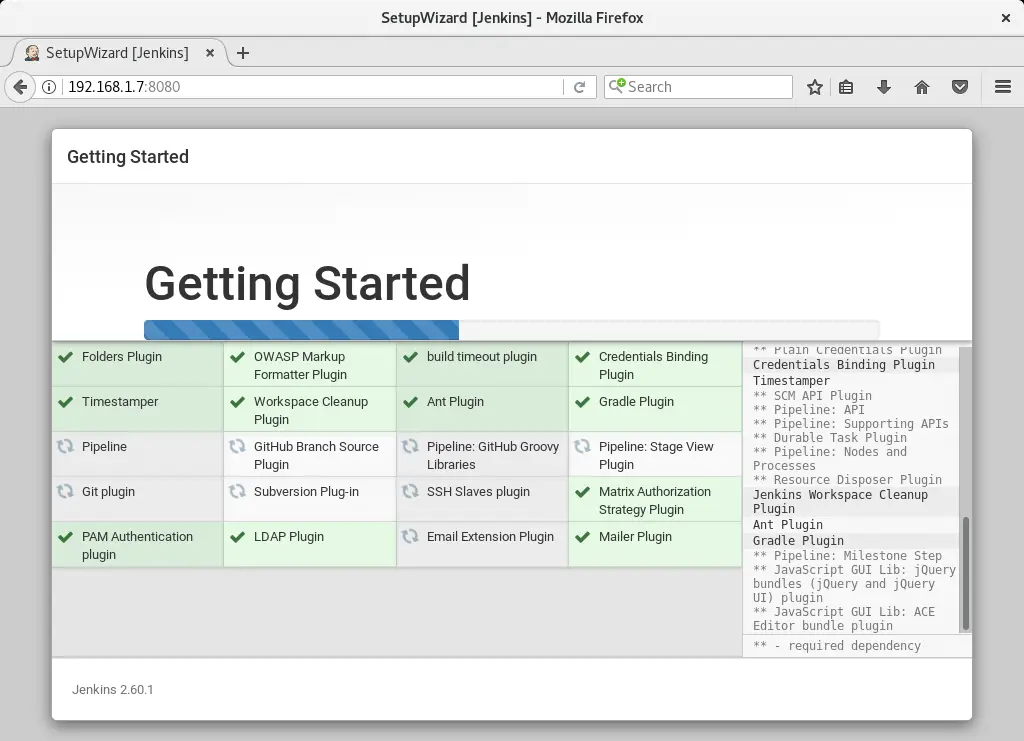Click 'LDAP Plugin' cell text

tap(289, 537)
